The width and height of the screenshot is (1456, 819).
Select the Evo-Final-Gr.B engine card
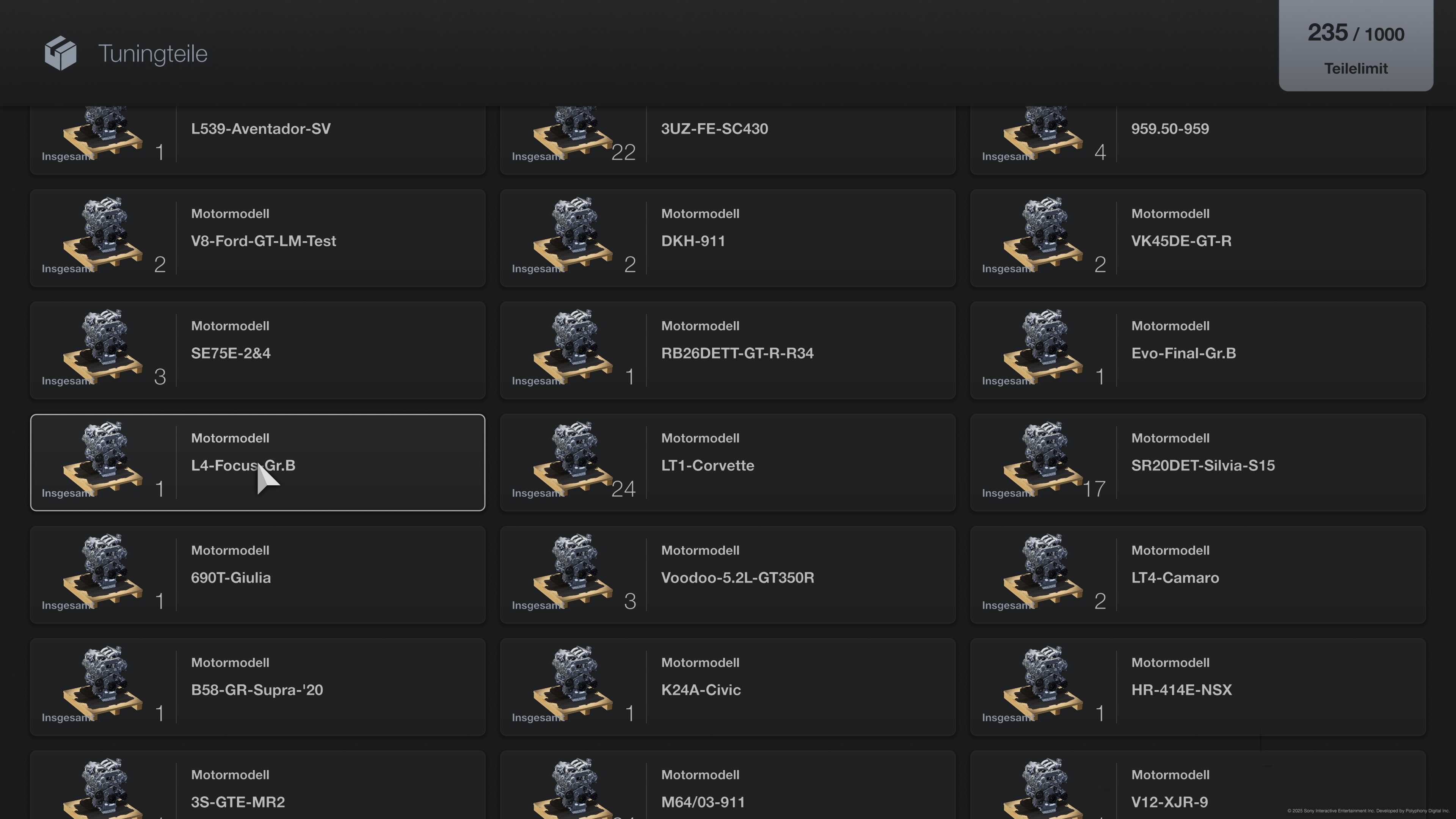coord(1198,350)
